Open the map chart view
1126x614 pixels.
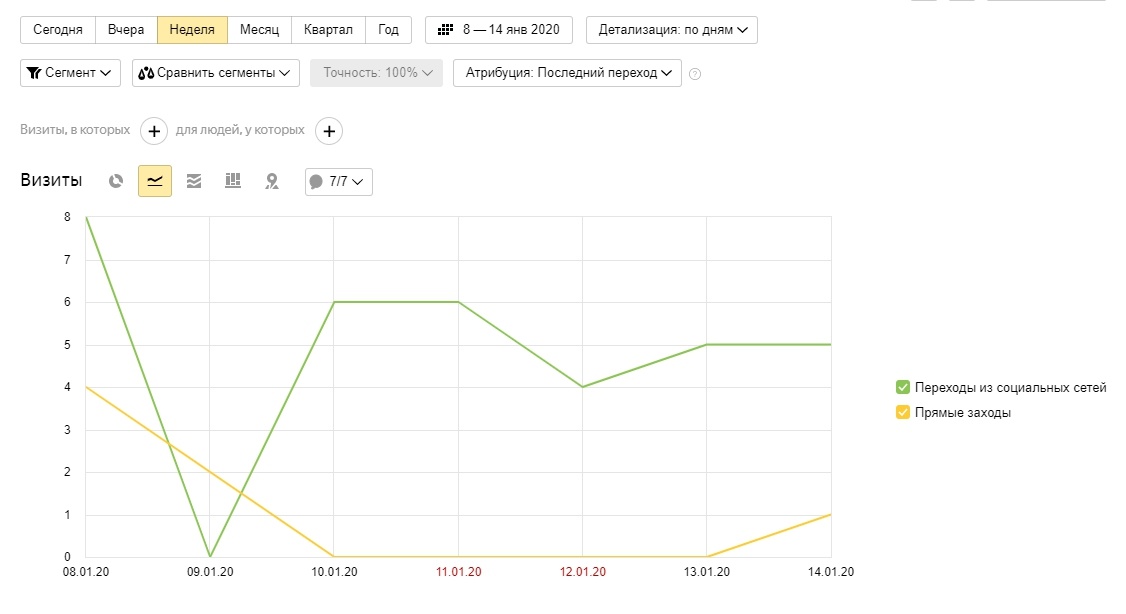271,181
